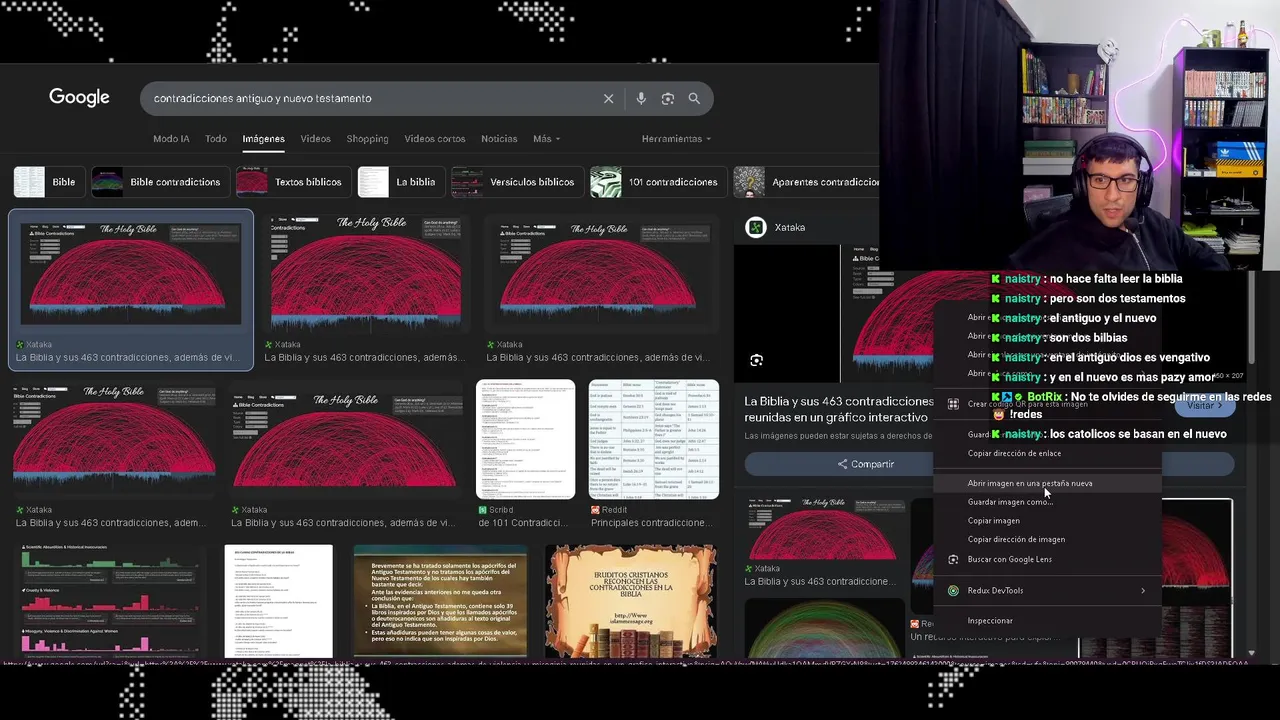Clear the search box with the X icon
1280x720 pixels.
(608, 98)
